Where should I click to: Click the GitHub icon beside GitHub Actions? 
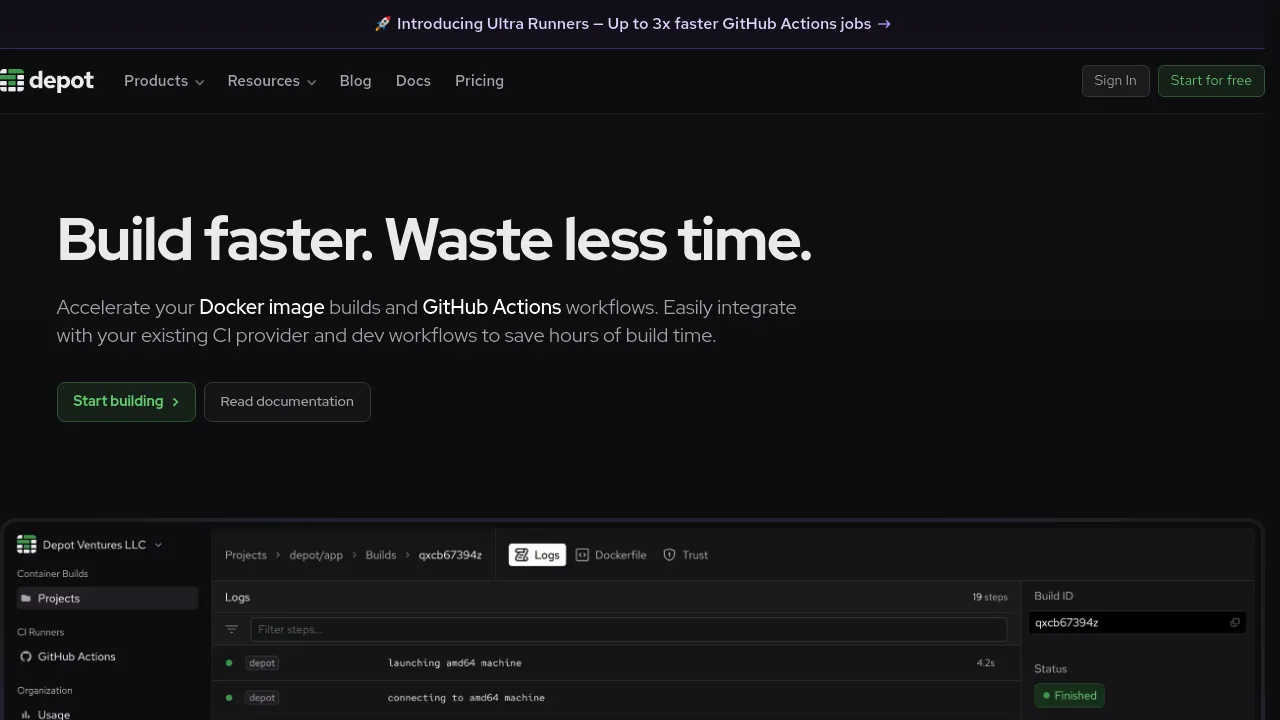point(26,657)
